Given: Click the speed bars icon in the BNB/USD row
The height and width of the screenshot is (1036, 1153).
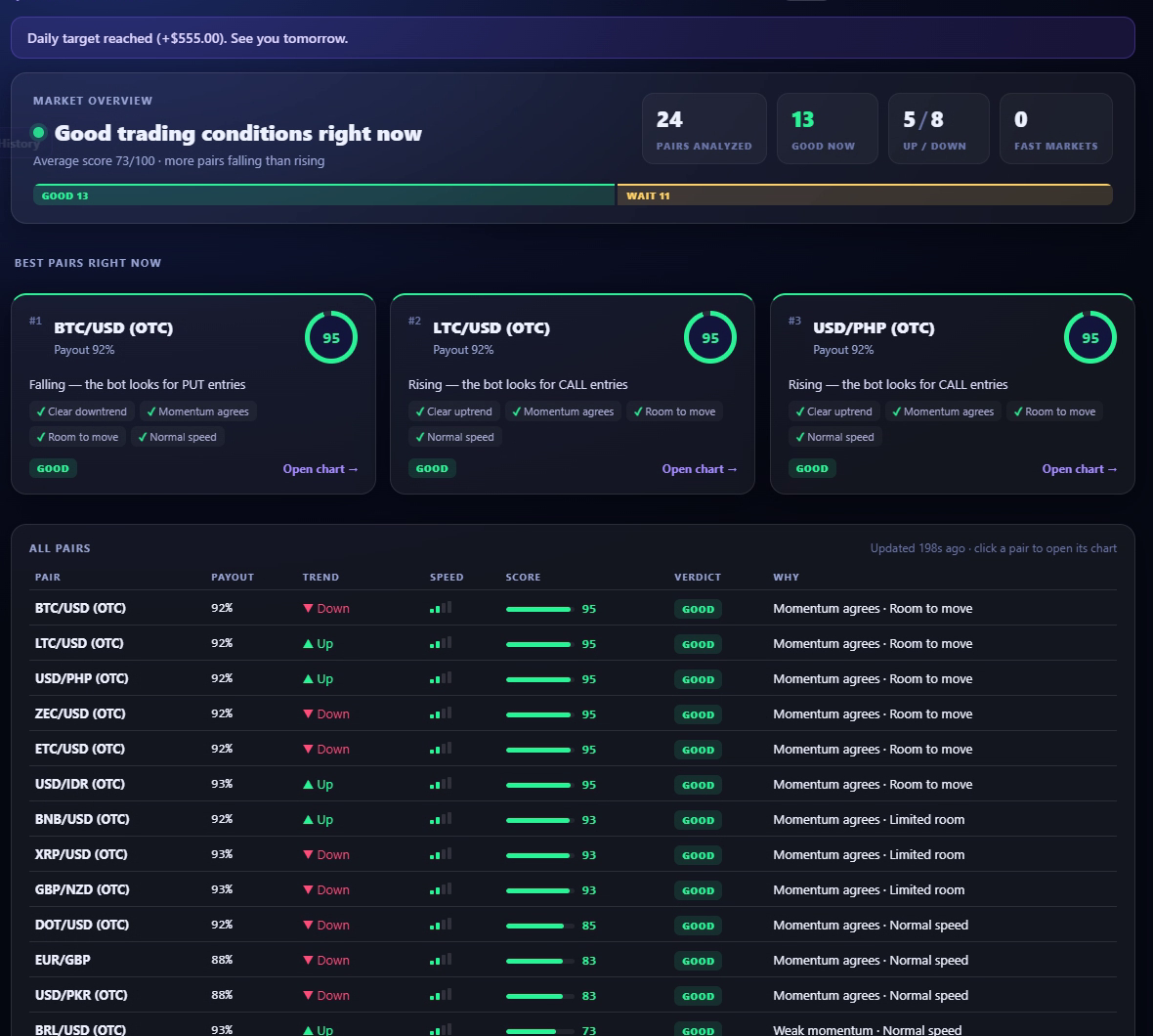Looking at the screenshot, I should (x=441, y=819).
